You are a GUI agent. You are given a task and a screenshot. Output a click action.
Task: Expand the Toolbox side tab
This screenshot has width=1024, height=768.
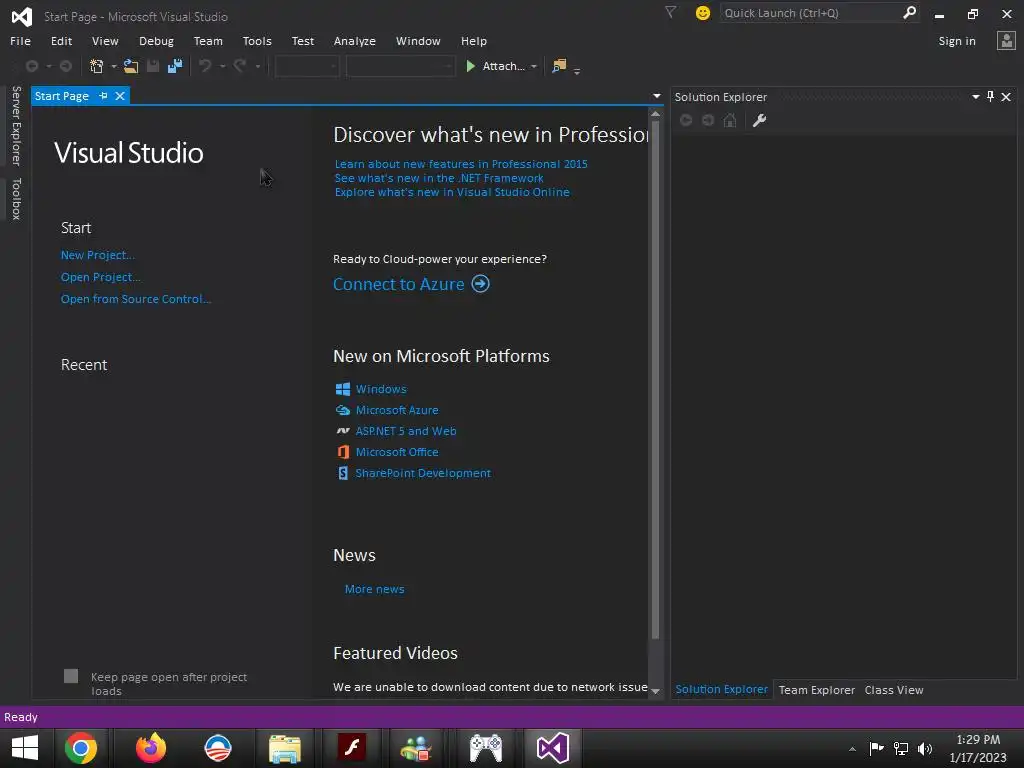pyautogui.click(x=16, y=199)
